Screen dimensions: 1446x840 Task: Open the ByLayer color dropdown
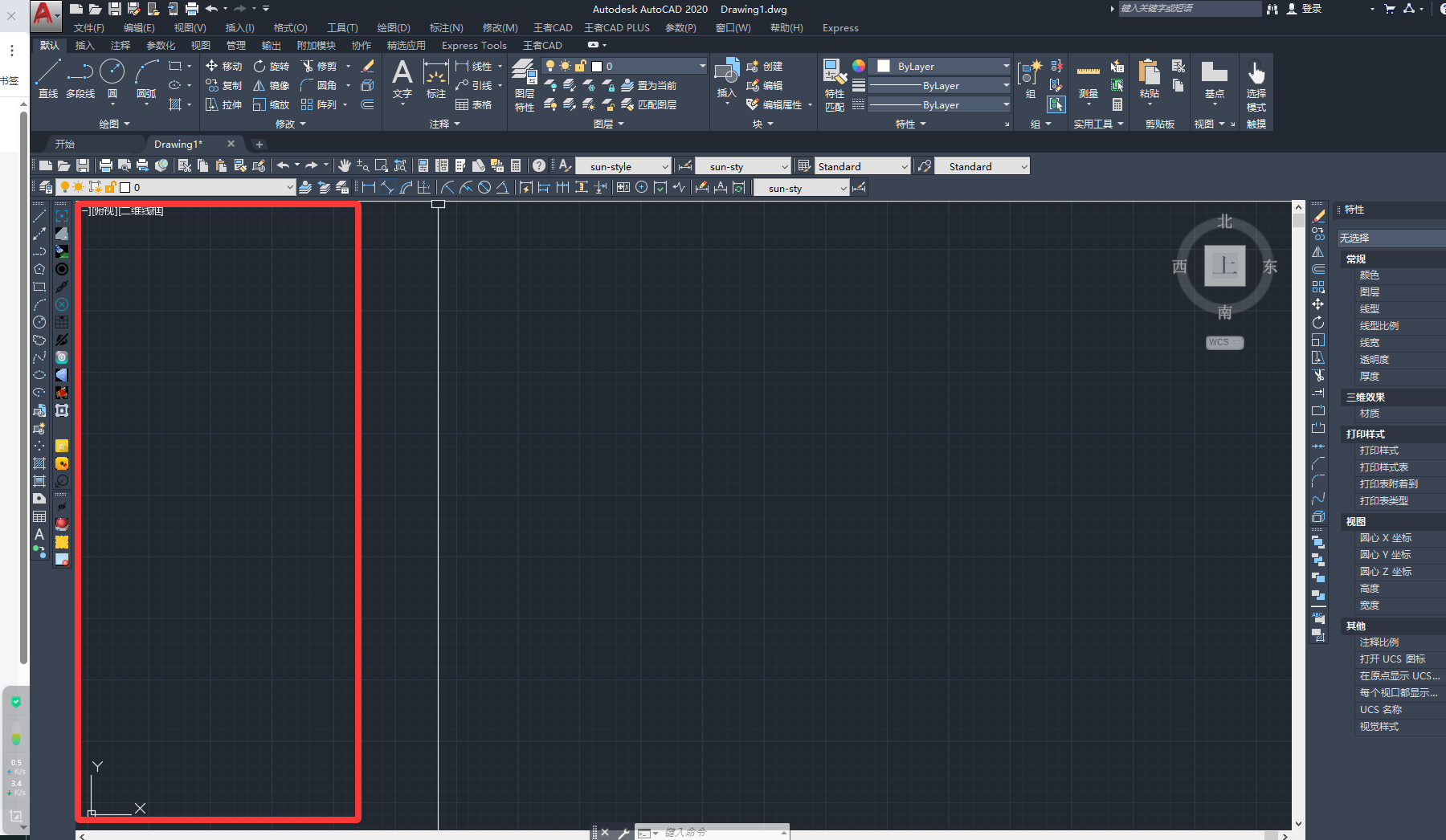coord(943,66)
